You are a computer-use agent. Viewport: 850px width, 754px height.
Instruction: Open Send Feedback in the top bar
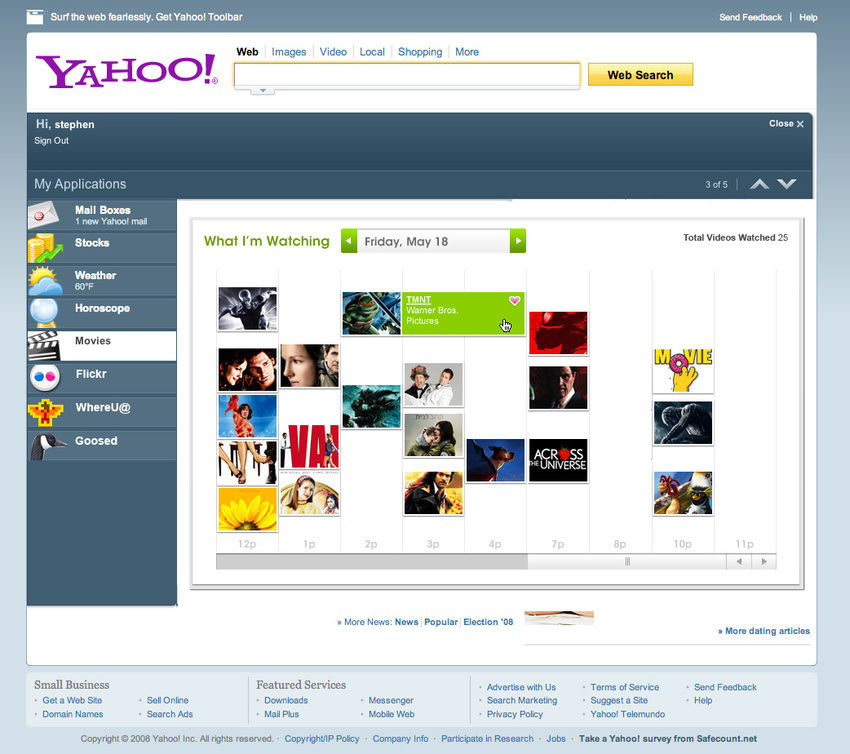click(750, 17)
